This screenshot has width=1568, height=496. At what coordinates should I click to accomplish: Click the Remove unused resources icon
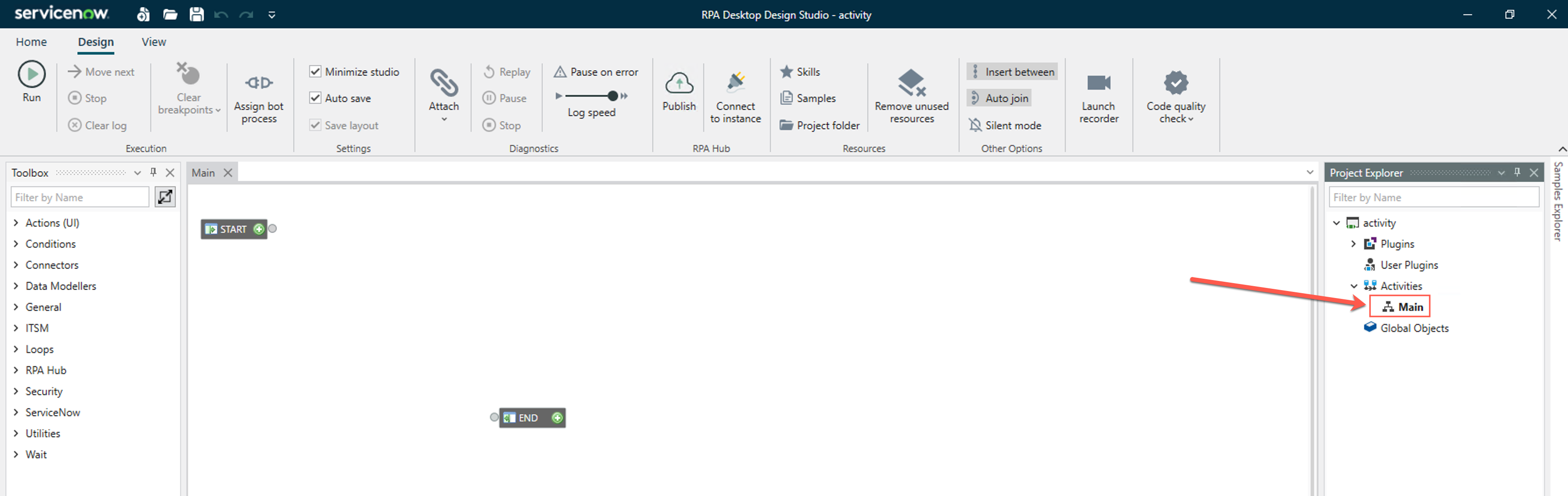click(911, 82)
